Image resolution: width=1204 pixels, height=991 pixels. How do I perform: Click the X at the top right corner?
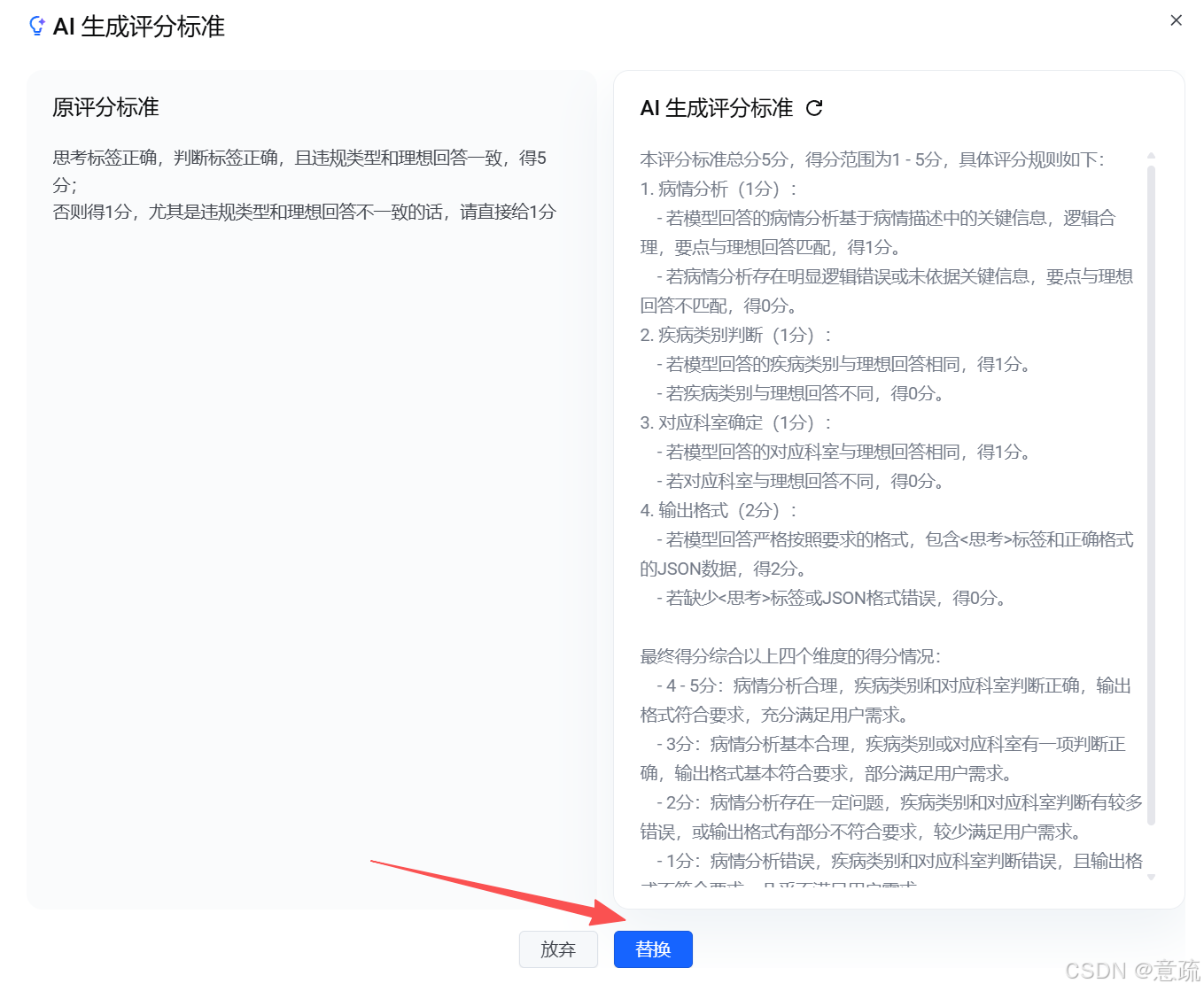1176,19
